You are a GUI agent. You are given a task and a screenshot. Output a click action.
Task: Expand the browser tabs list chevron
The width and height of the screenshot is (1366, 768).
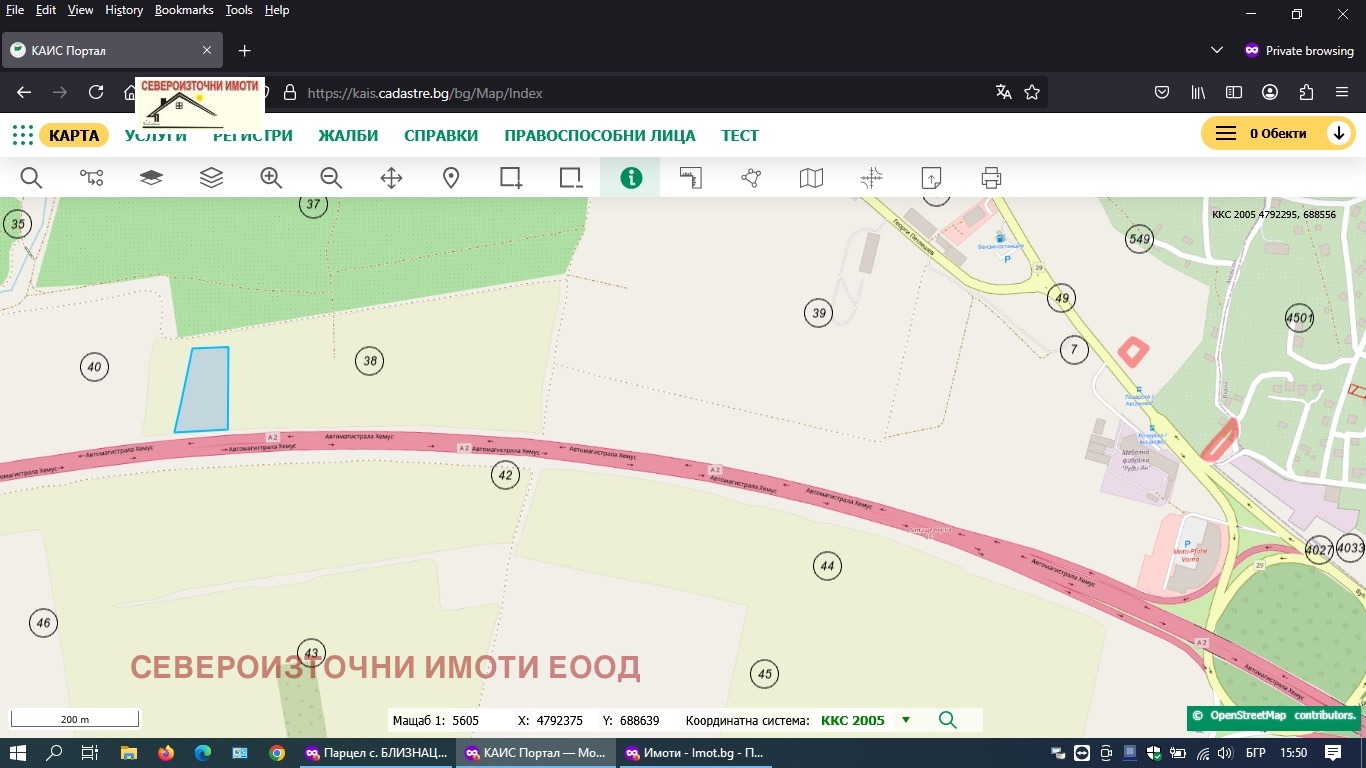point(1217,50)
